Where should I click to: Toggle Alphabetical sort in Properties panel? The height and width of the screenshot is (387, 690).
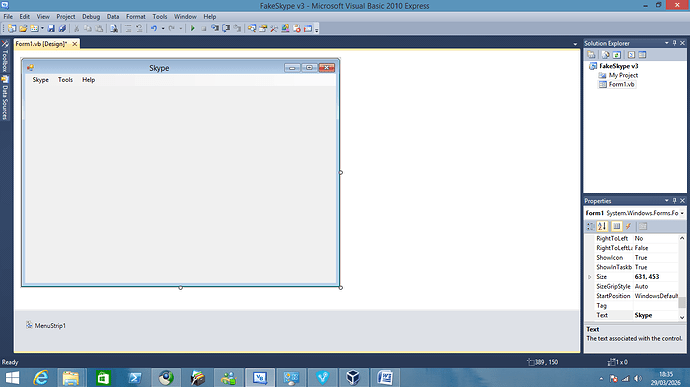(602, 226)
